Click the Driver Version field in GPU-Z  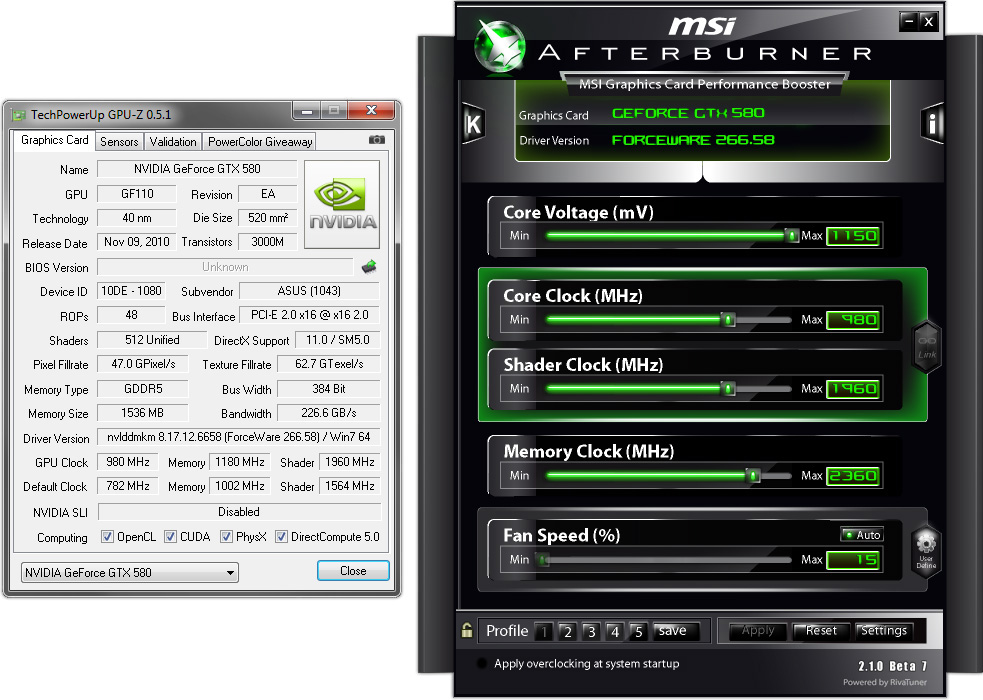tap(238, 437)
